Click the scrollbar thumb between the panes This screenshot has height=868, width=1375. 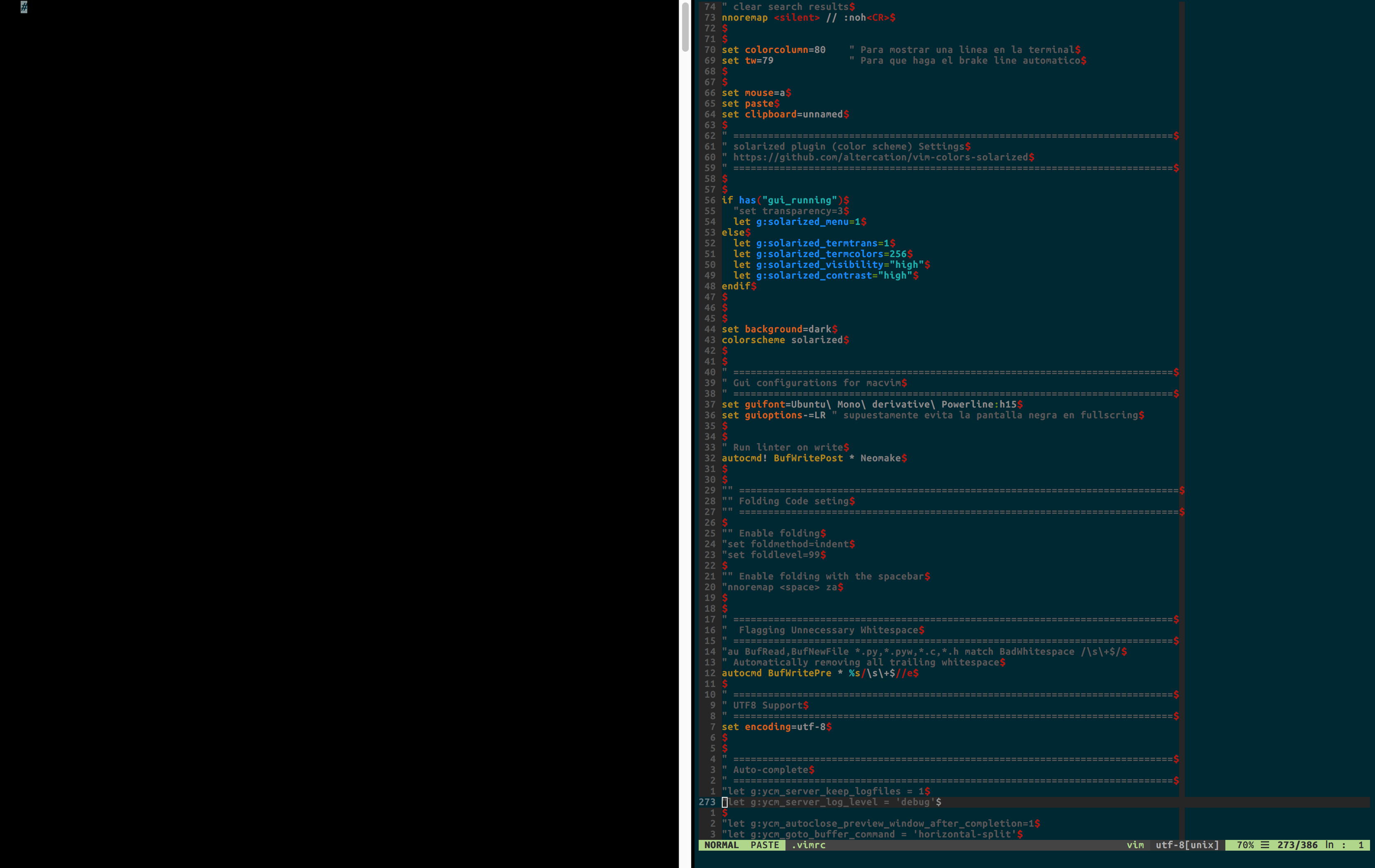pyautogui.click(x=685, y=27)
